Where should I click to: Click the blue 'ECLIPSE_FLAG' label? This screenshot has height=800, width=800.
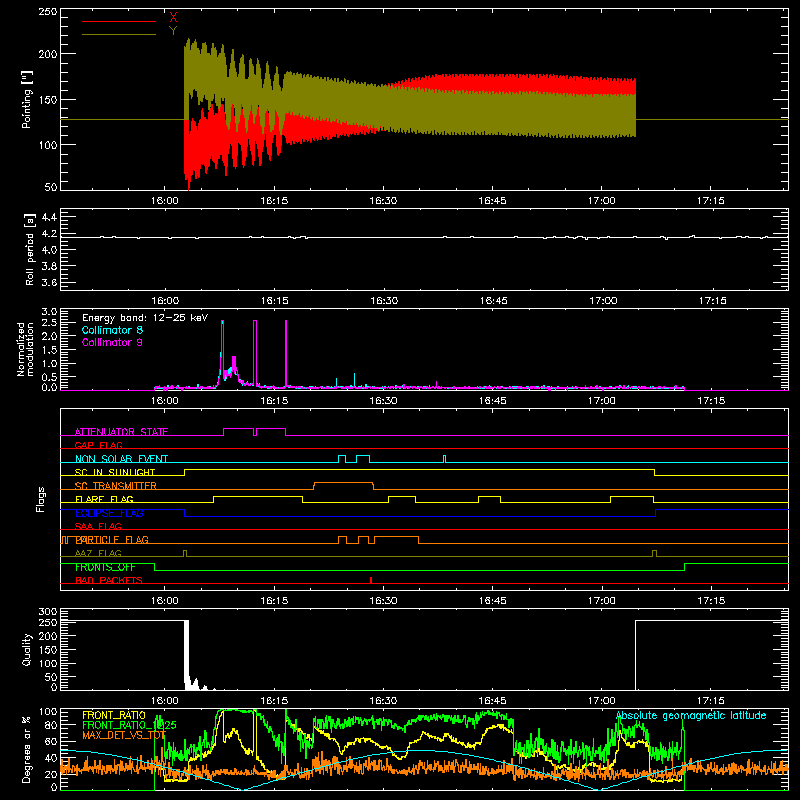[109, 513]
